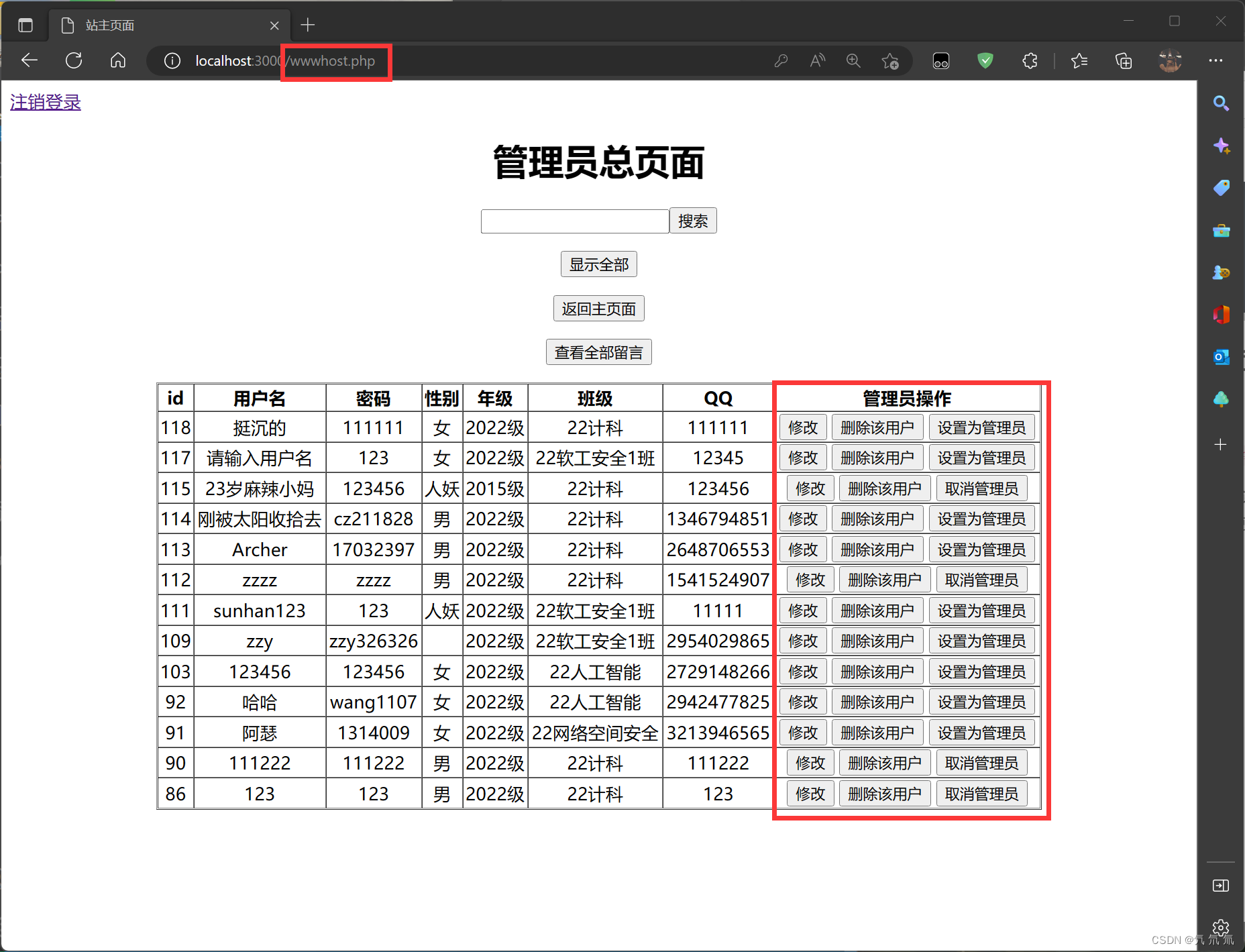Open the green tree sidebar icon
This screenshot has height=952, width=1245.
click(1221, 399)
